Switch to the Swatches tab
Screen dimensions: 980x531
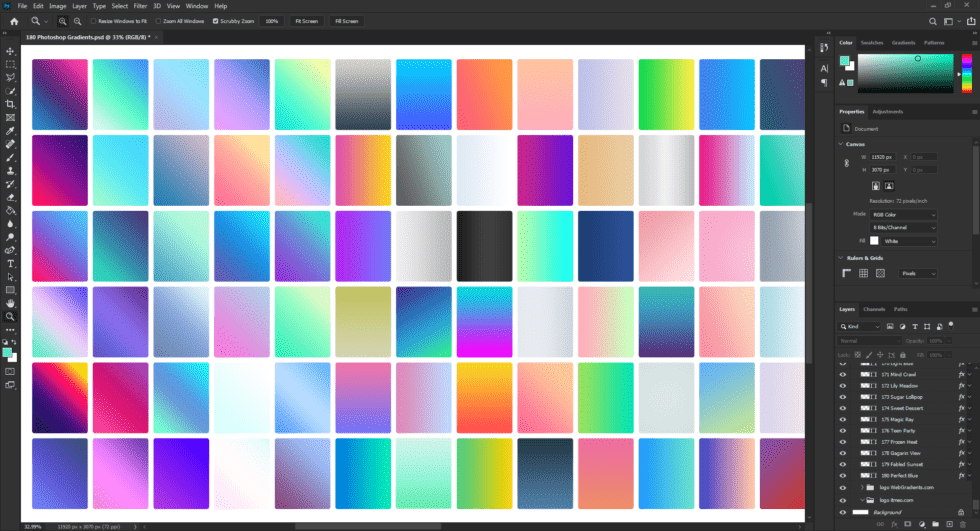872,43
